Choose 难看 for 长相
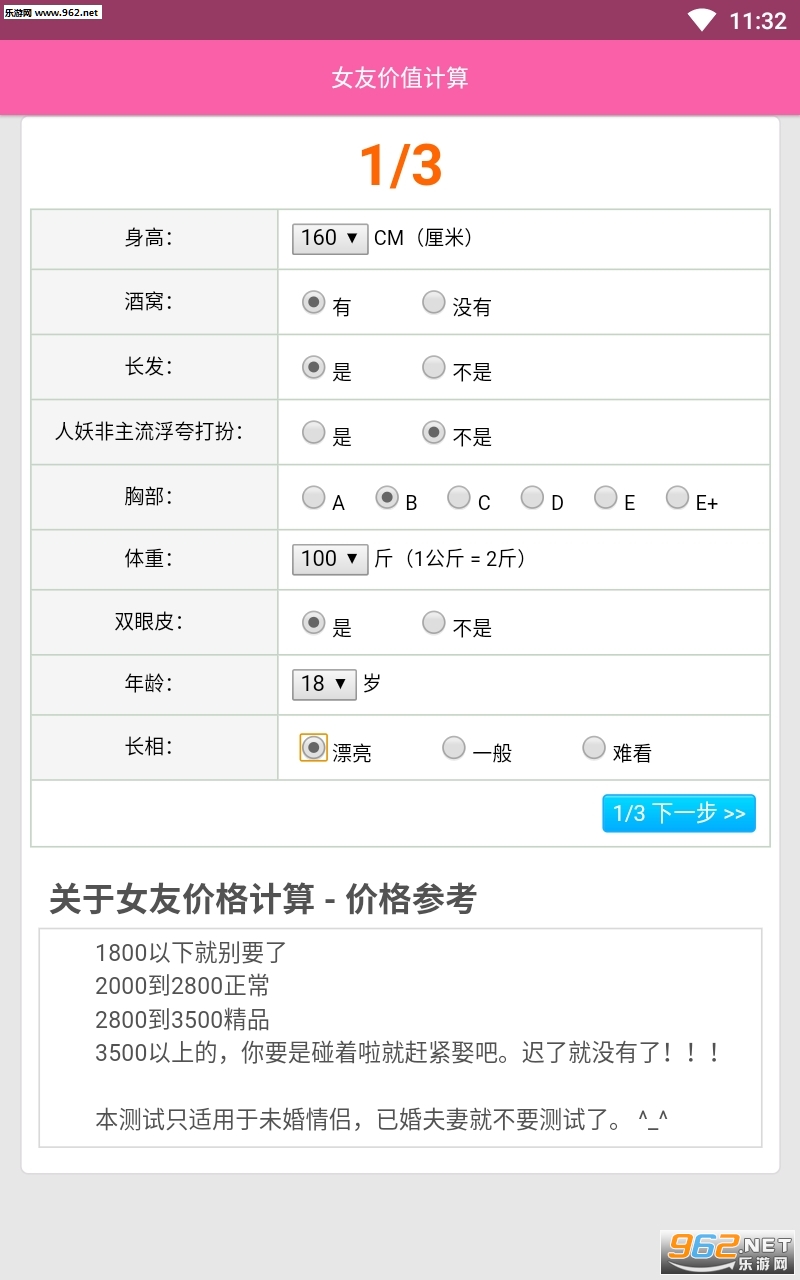The width and height of the screenshot is (800, 1280). coord(594,747)
